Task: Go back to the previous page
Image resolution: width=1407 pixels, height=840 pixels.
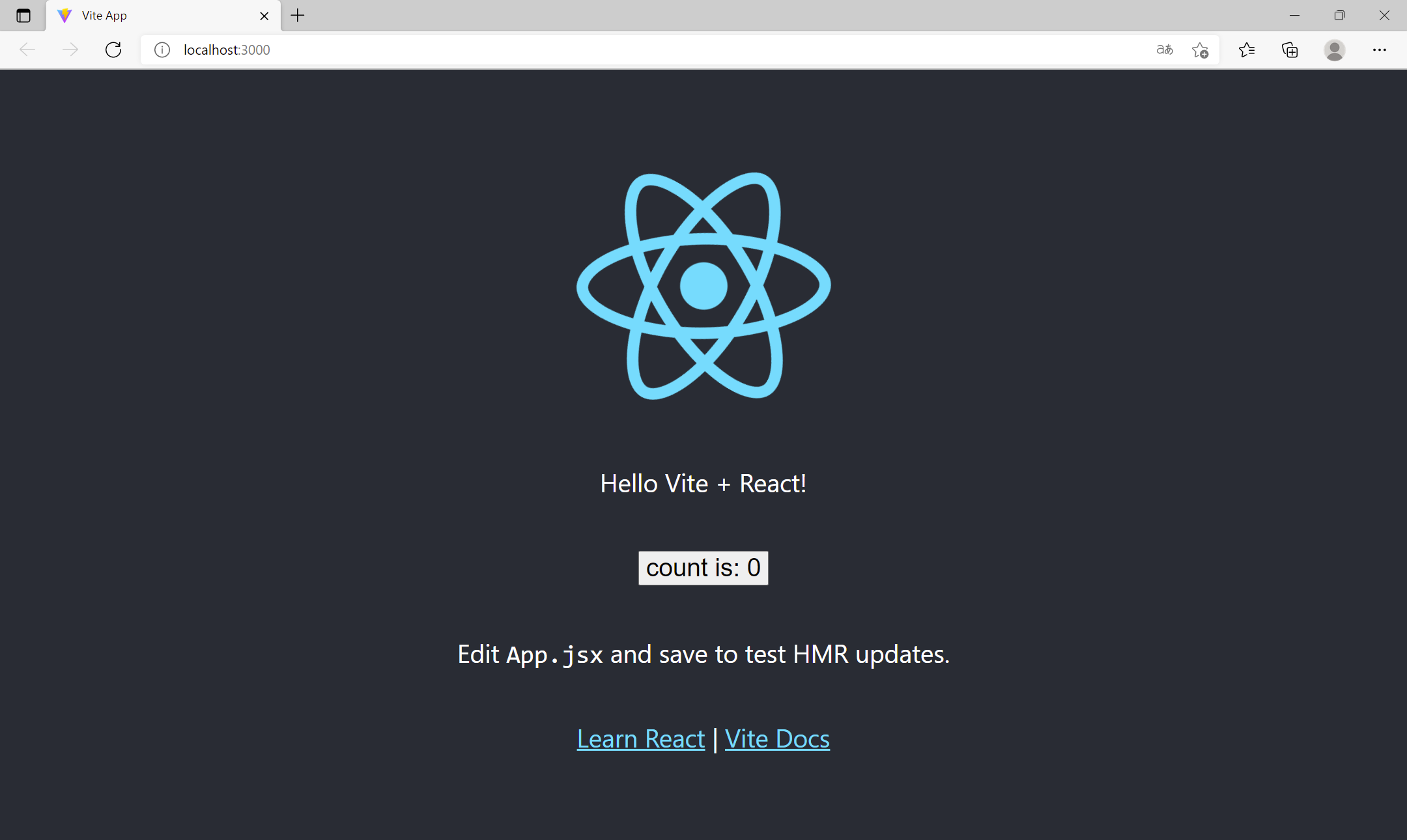Action: [x=27, y=49]
